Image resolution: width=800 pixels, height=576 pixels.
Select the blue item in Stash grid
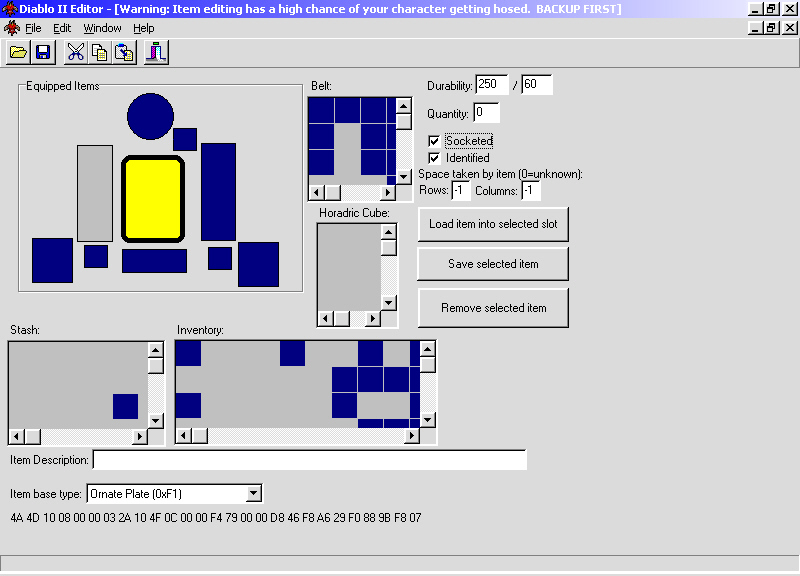point(126,406)
